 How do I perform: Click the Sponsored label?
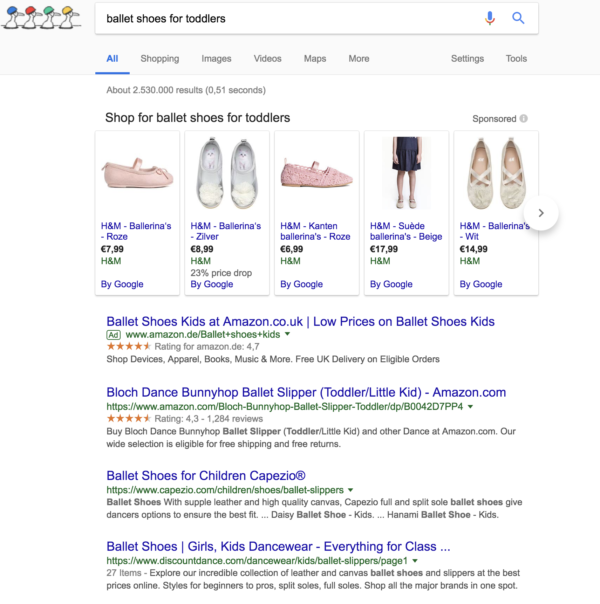pos(494,119)
